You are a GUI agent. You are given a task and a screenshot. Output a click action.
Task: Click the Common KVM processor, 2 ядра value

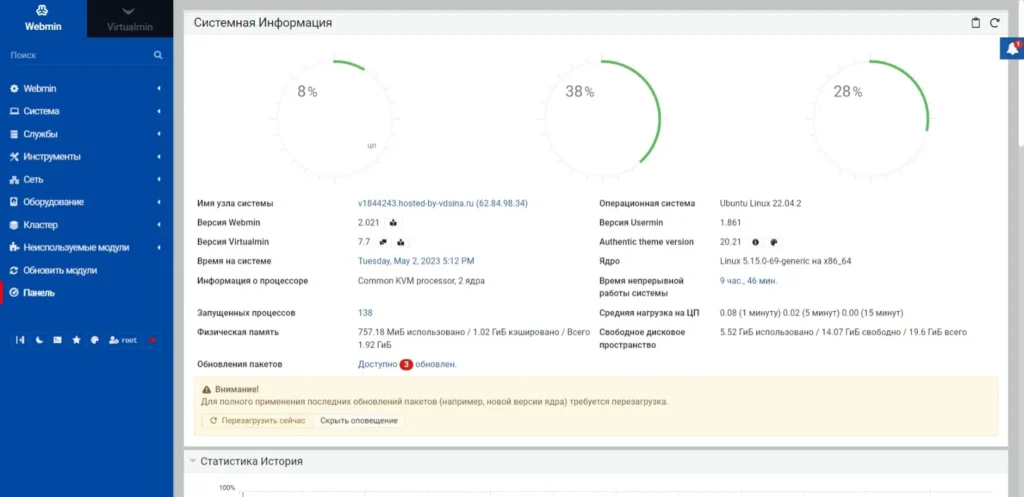[x=421, y=281]
